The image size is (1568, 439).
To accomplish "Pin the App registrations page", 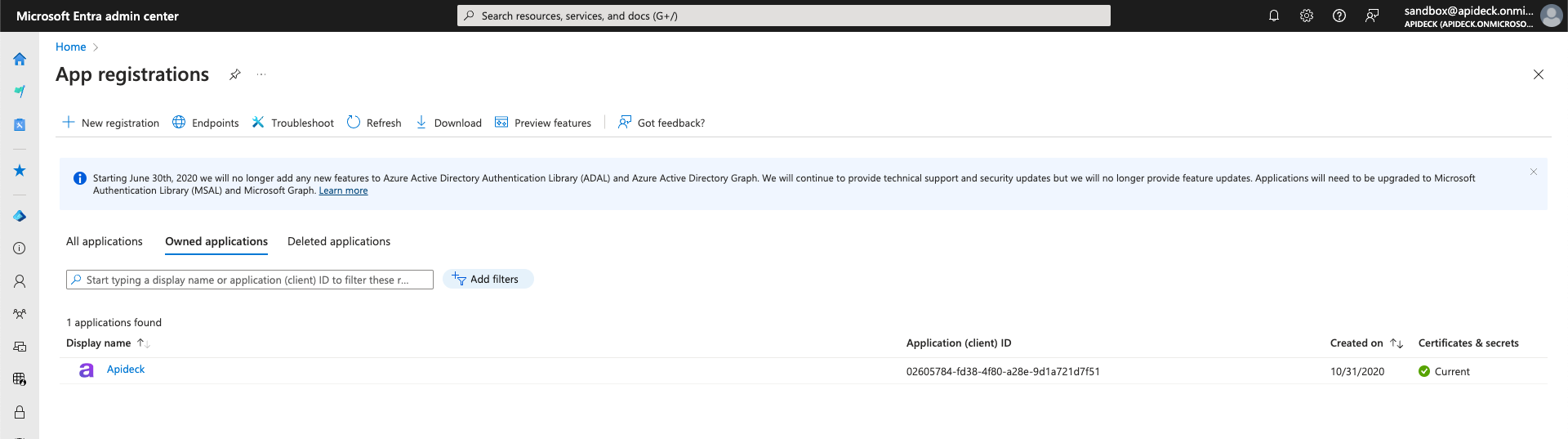I will 235,74.
